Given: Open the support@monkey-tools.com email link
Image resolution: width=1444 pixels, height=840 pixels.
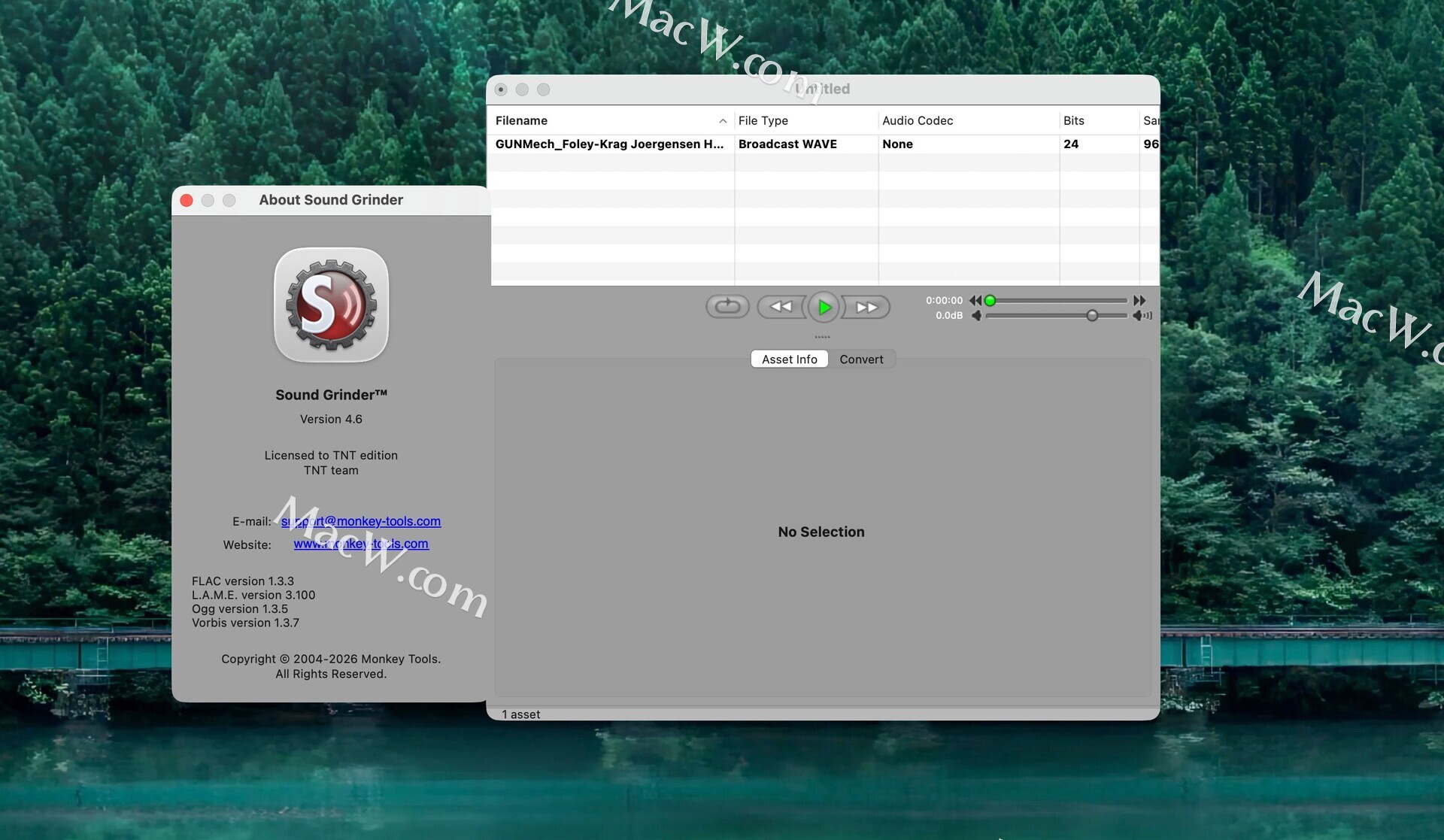Looking at the screenshot, I should pos(361,521).
